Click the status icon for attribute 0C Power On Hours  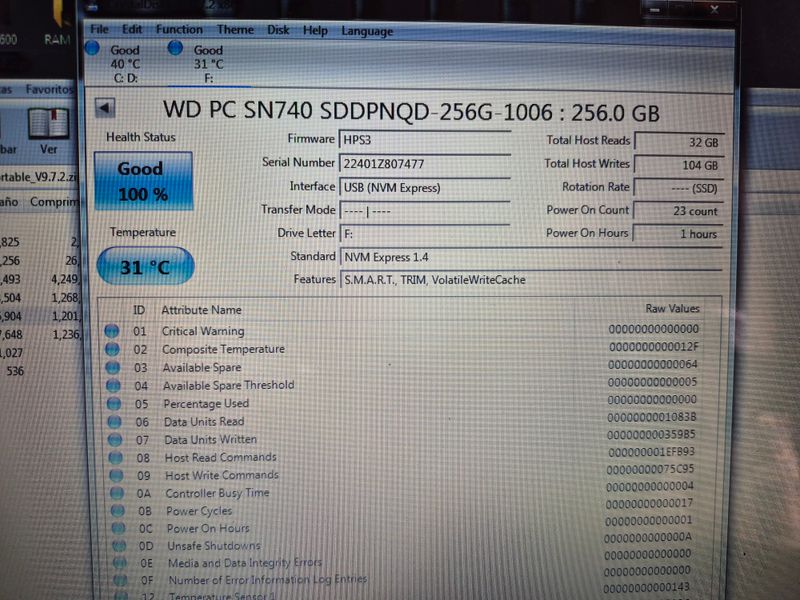coord(118,529)
